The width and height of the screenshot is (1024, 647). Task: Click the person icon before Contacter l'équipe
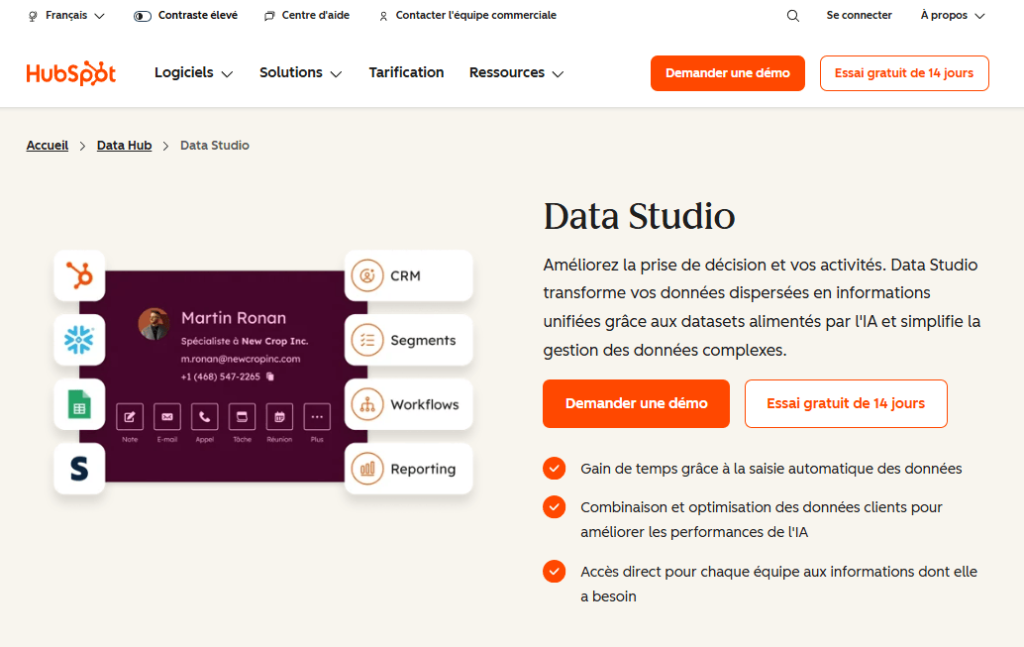pyautogui.click(x=383, y=16)
